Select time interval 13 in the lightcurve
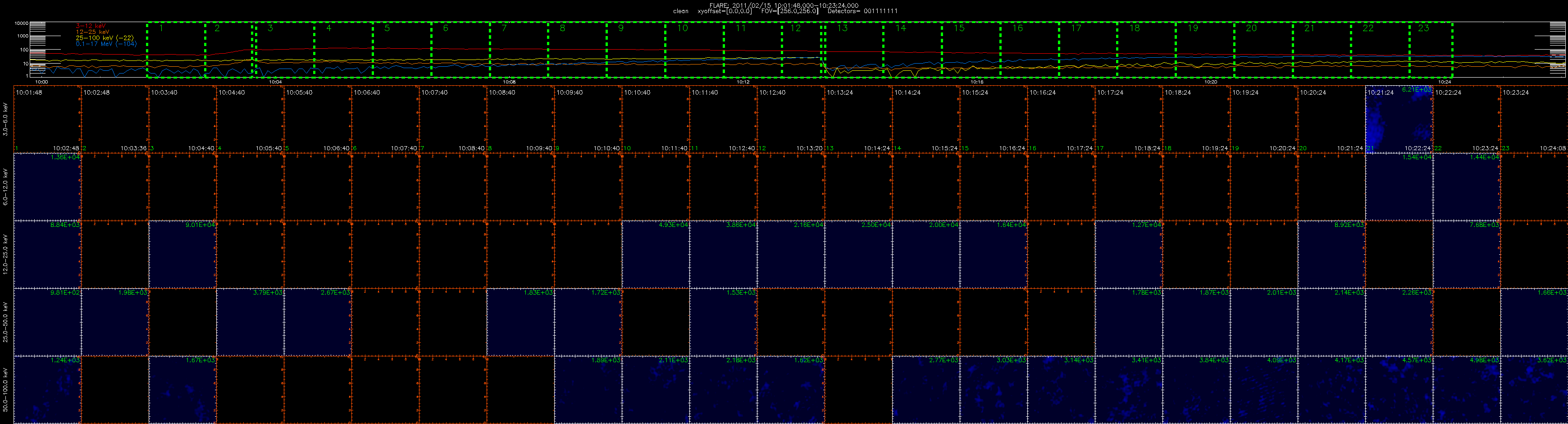1568x424 pixels. click(854, 50)
